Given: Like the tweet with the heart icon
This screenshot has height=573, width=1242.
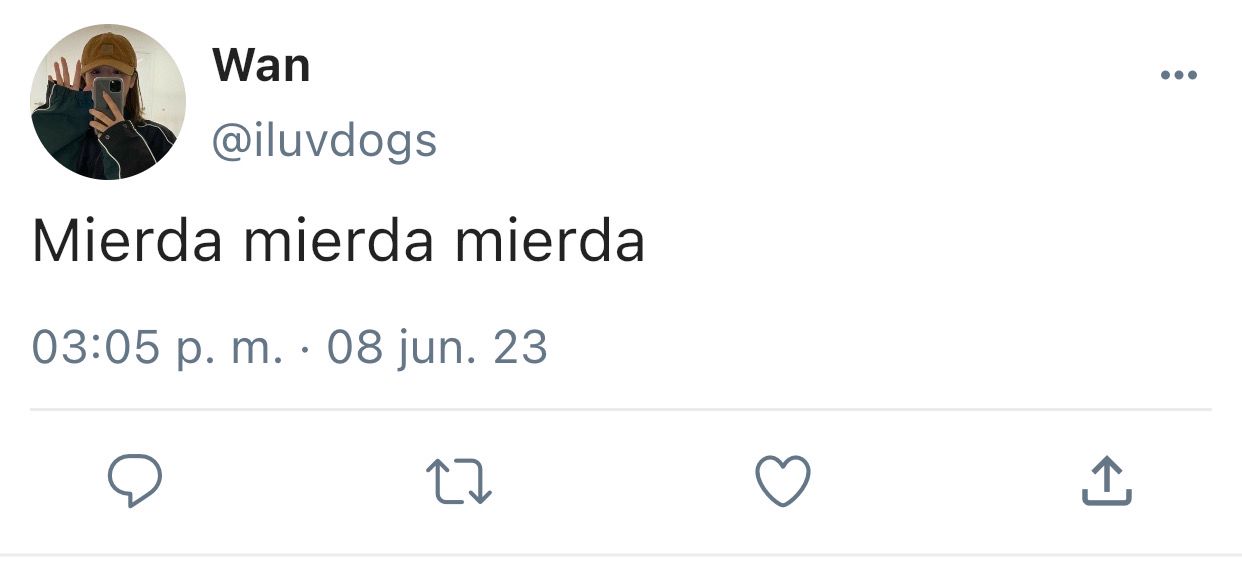Looking at the screenshot, I should pos(781,481).
